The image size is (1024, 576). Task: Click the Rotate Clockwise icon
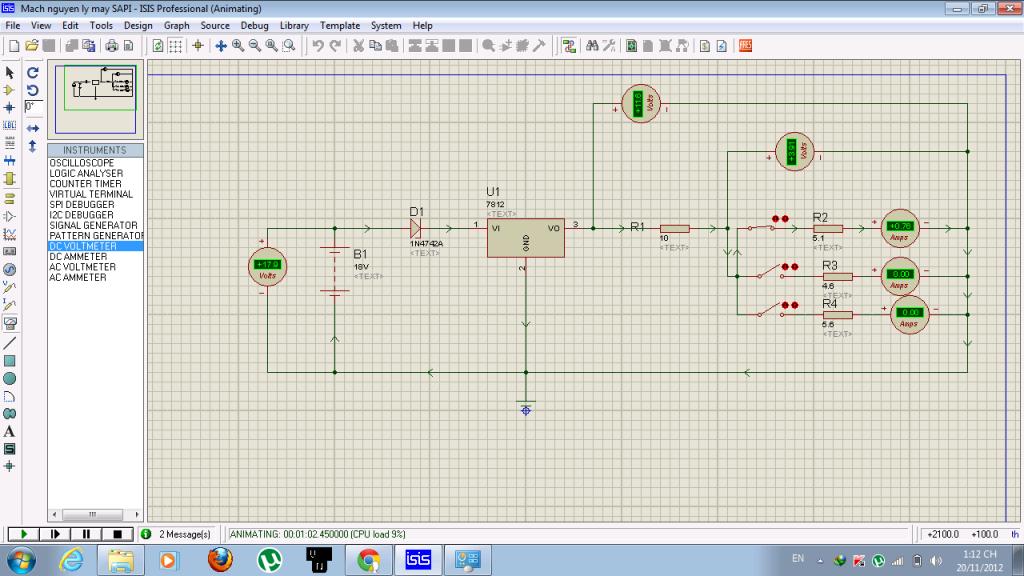[x=32, y=73]
